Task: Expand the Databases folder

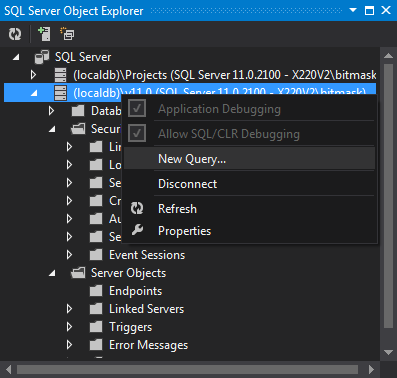Action: (x=51, y=111)
